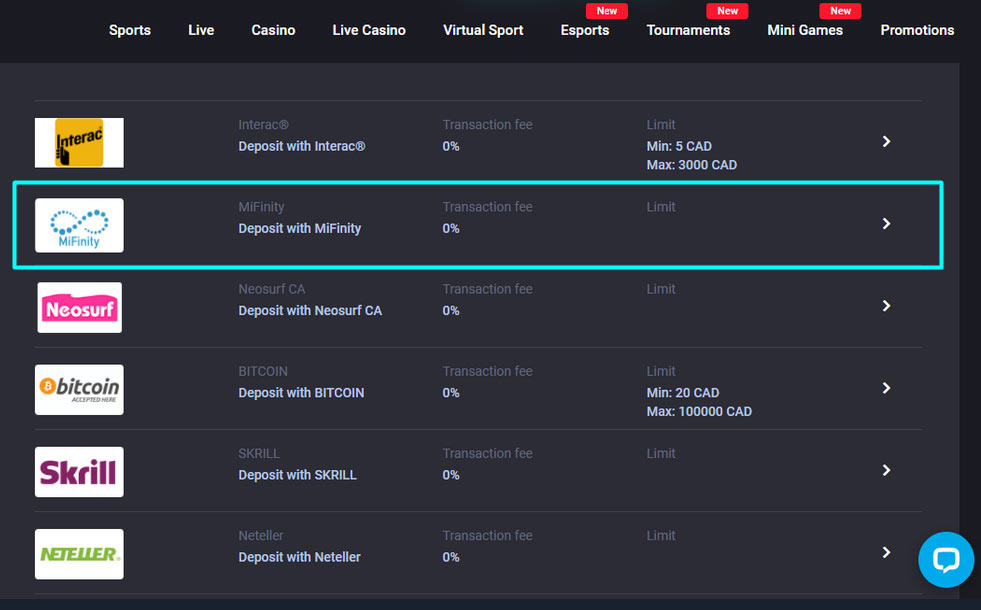Open the Casino tab
The width and height of the screenshot is (981, 610).
tap(273, 30)
